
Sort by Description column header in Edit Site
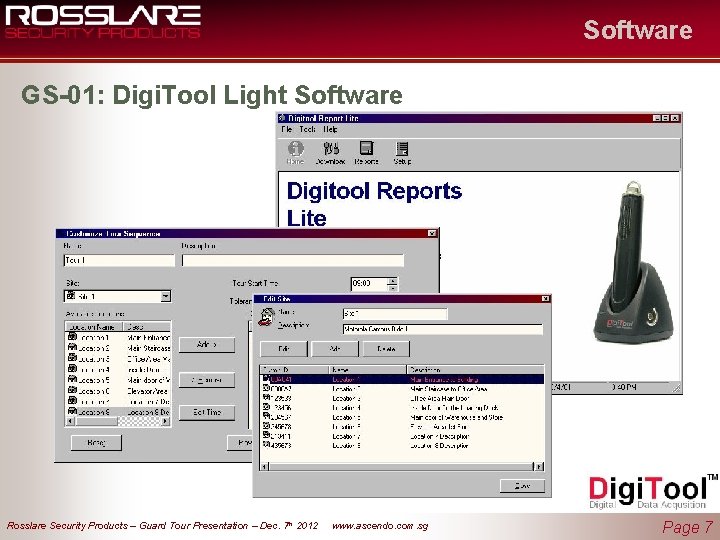coord(475,370)
